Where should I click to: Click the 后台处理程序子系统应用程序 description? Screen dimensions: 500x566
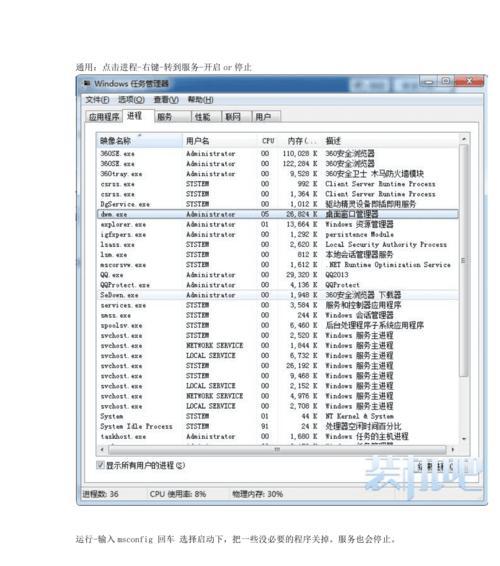(374, 325)
